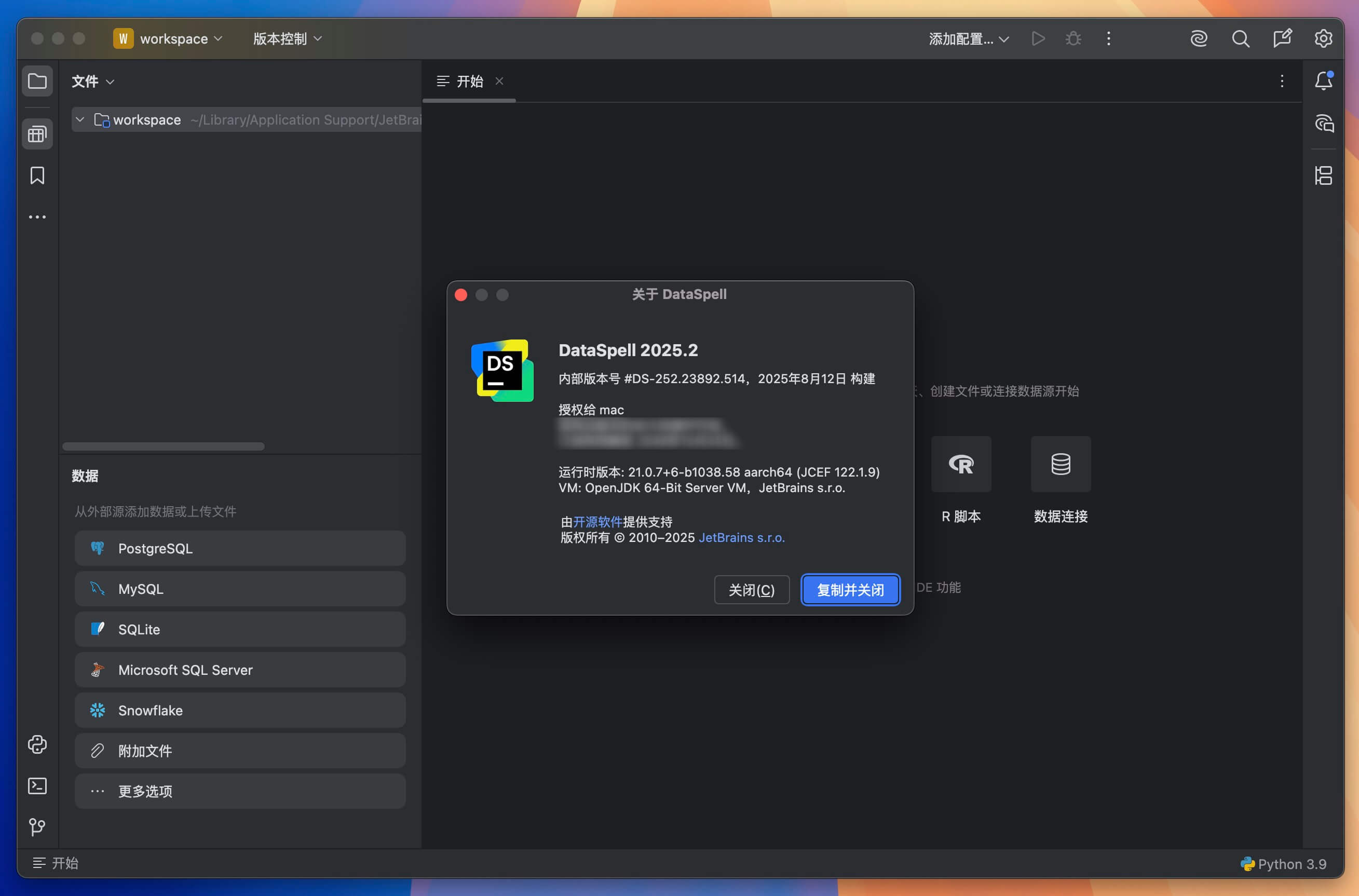
Task: Collapse the workspace folder tree node
Action: [x=80, y=119]
